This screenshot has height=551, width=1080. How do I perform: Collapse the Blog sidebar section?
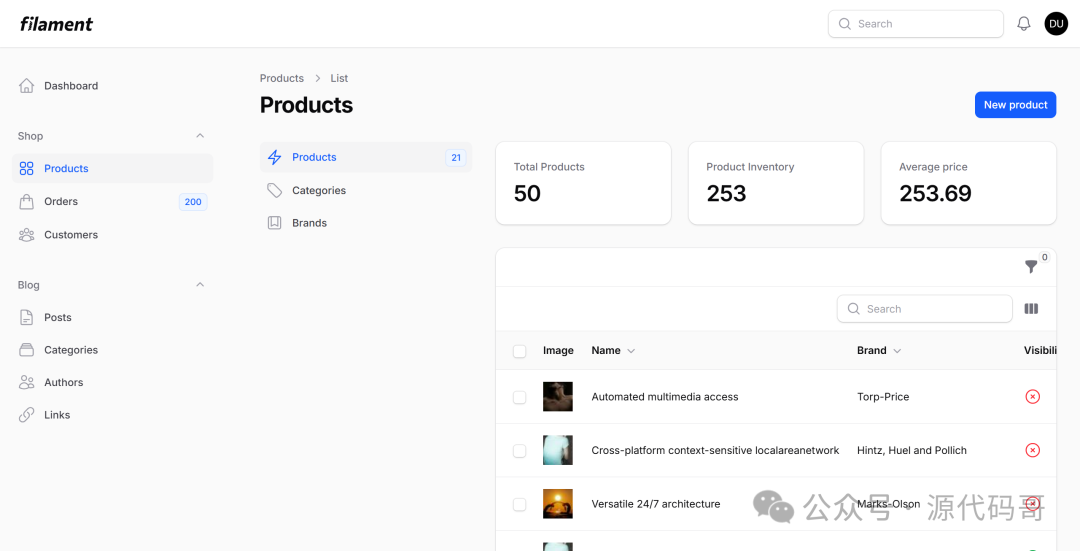click(x=200, y=285)
